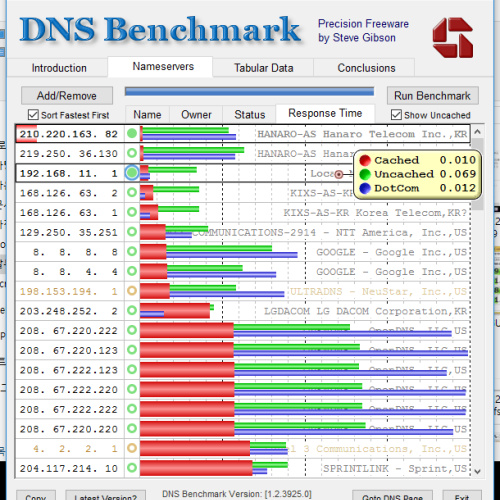
Task: Select IP address 129.250.35.251
Action: coord(69,232)
